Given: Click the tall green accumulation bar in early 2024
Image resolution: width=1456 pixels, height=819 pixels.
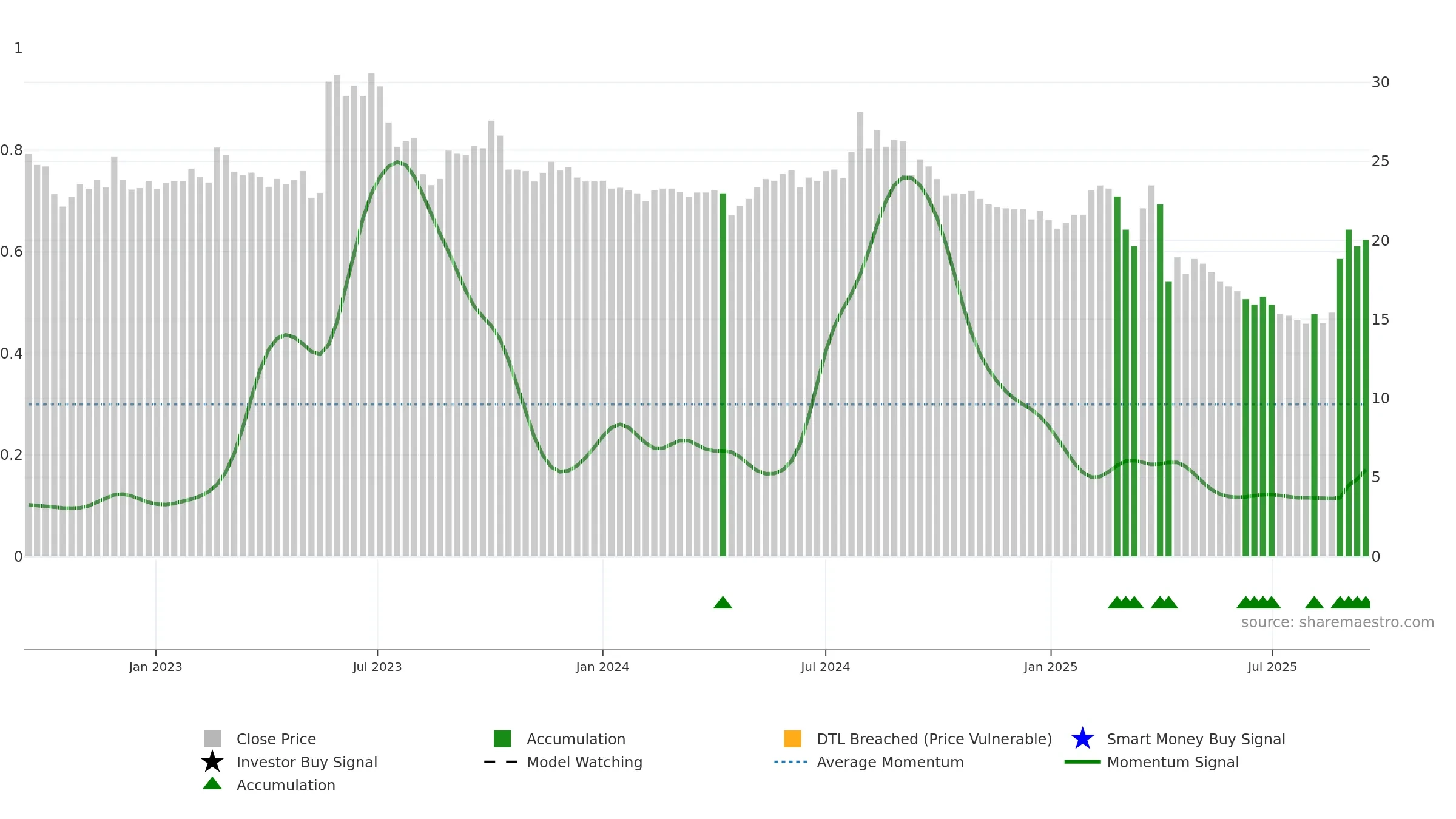Looking at the screenshot, I should 723,375.
